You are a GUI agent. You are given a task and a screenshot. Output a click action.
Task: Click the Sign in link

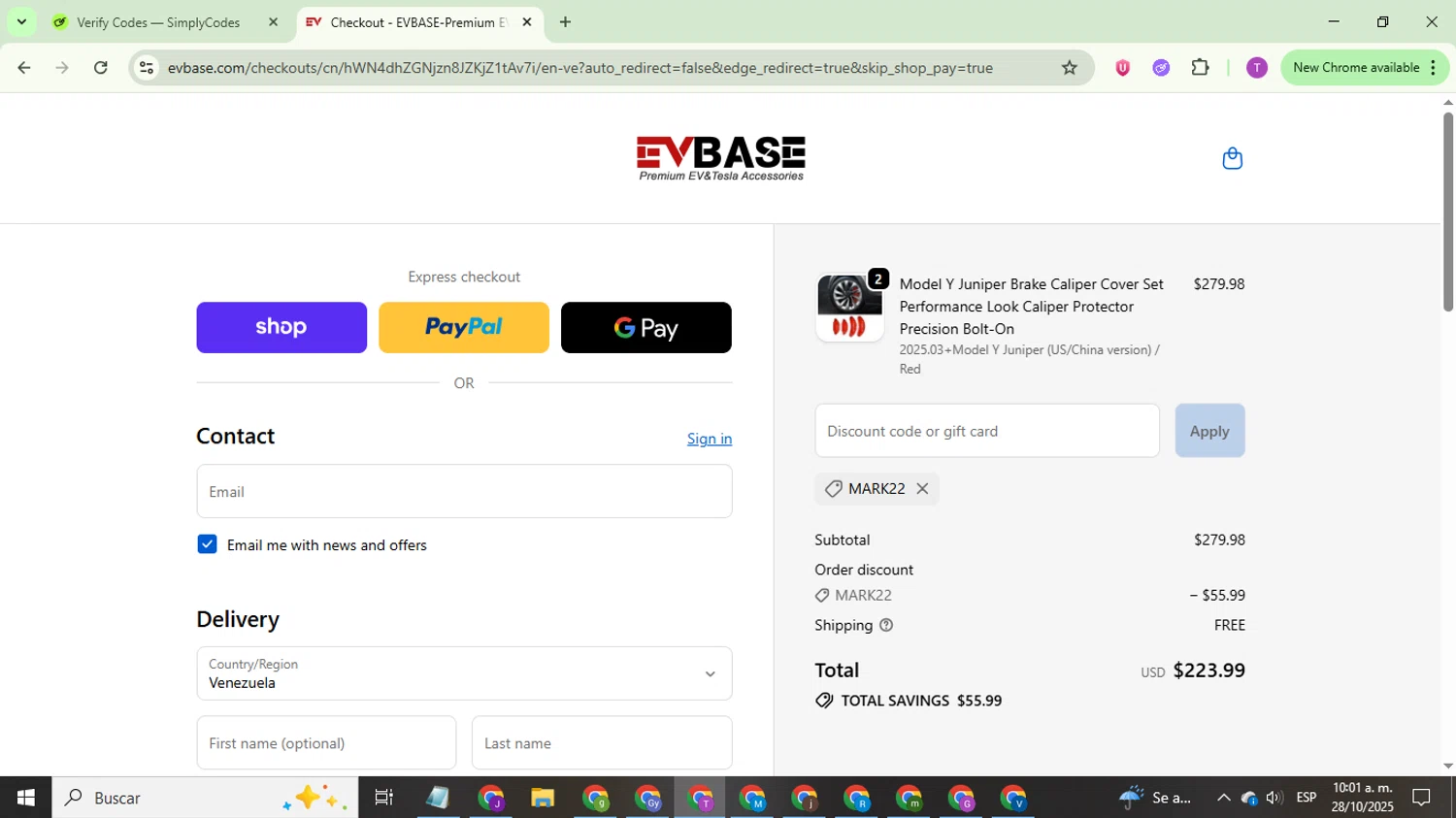click(710, 439)
